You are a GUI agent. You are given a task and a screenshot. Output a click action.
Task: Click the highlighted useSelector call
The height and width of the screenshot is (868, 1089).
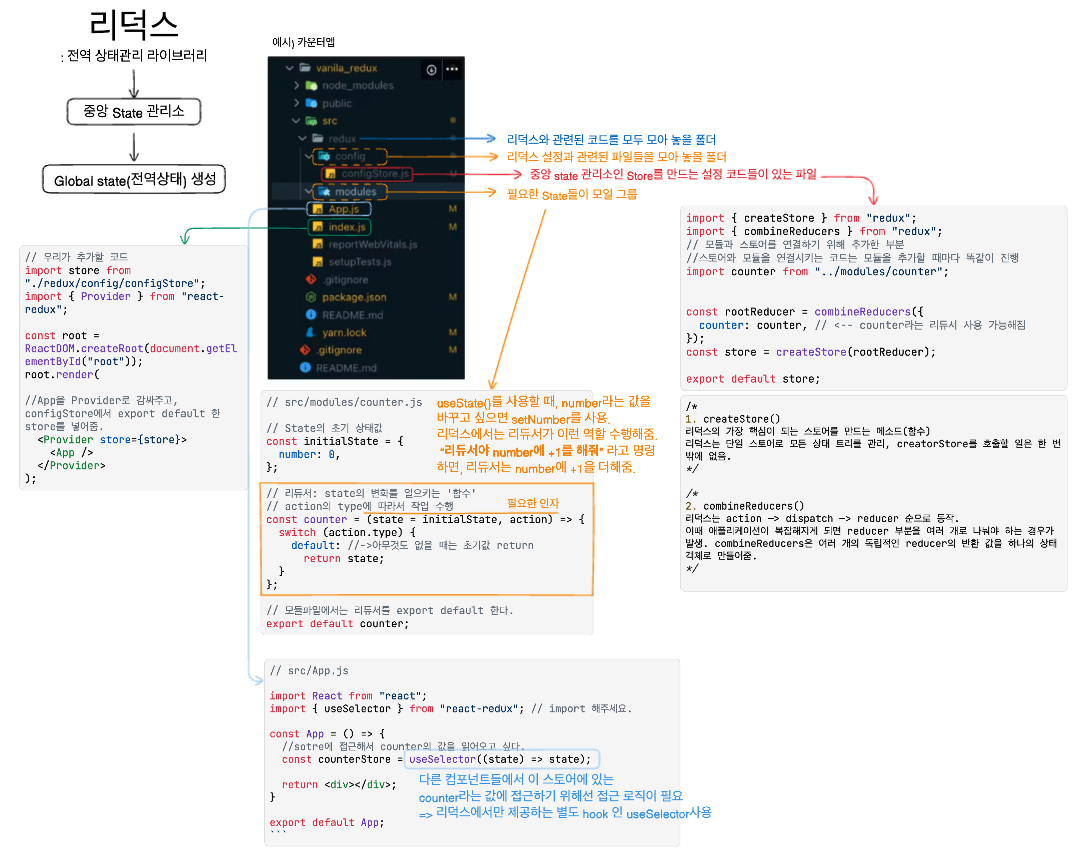[501, 760]
